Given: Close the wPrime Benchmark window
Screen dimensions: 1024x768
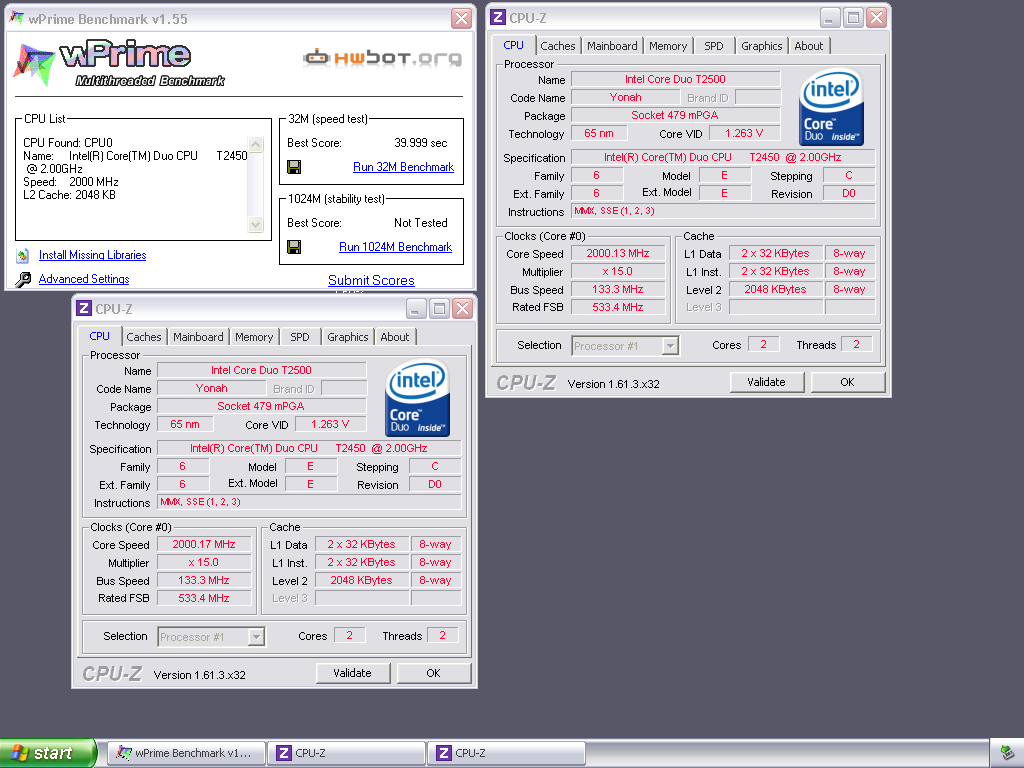Looking at the screenshot, I should (x=461, y=18).
